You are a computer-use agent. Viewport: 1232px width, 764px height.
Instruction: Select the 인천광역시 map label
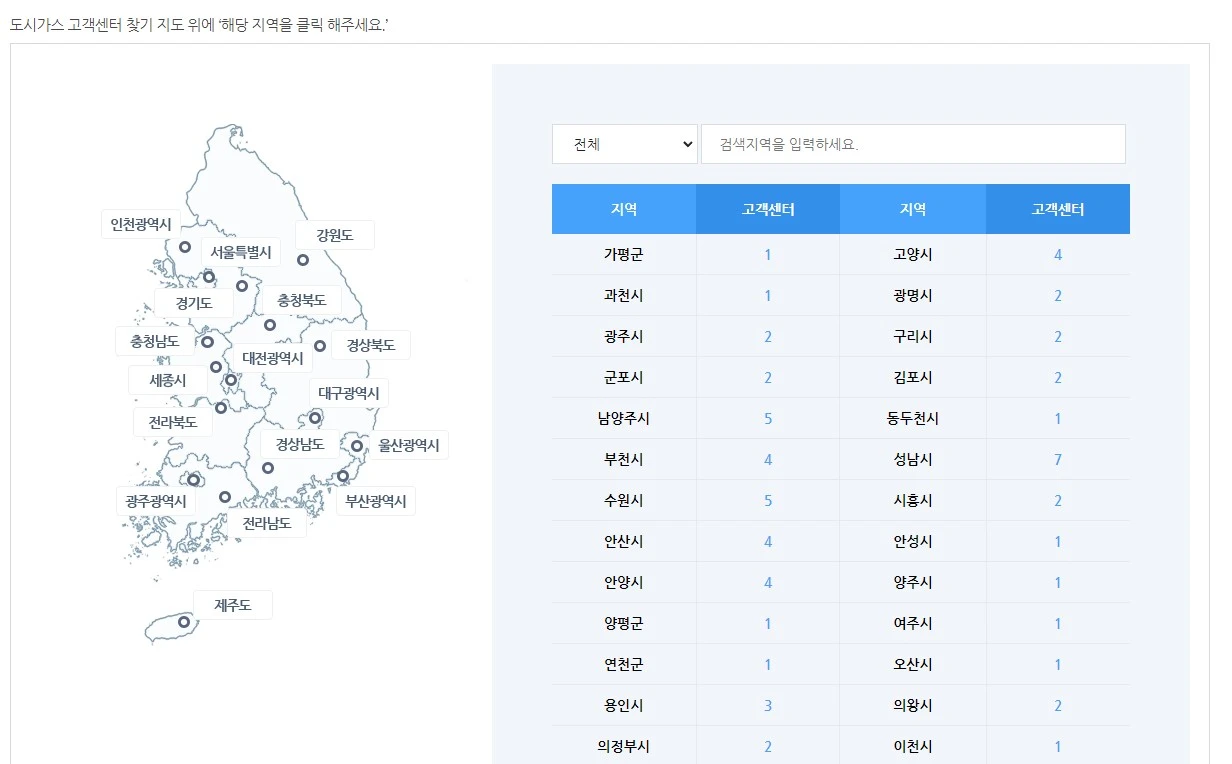[x=141, y=224]
